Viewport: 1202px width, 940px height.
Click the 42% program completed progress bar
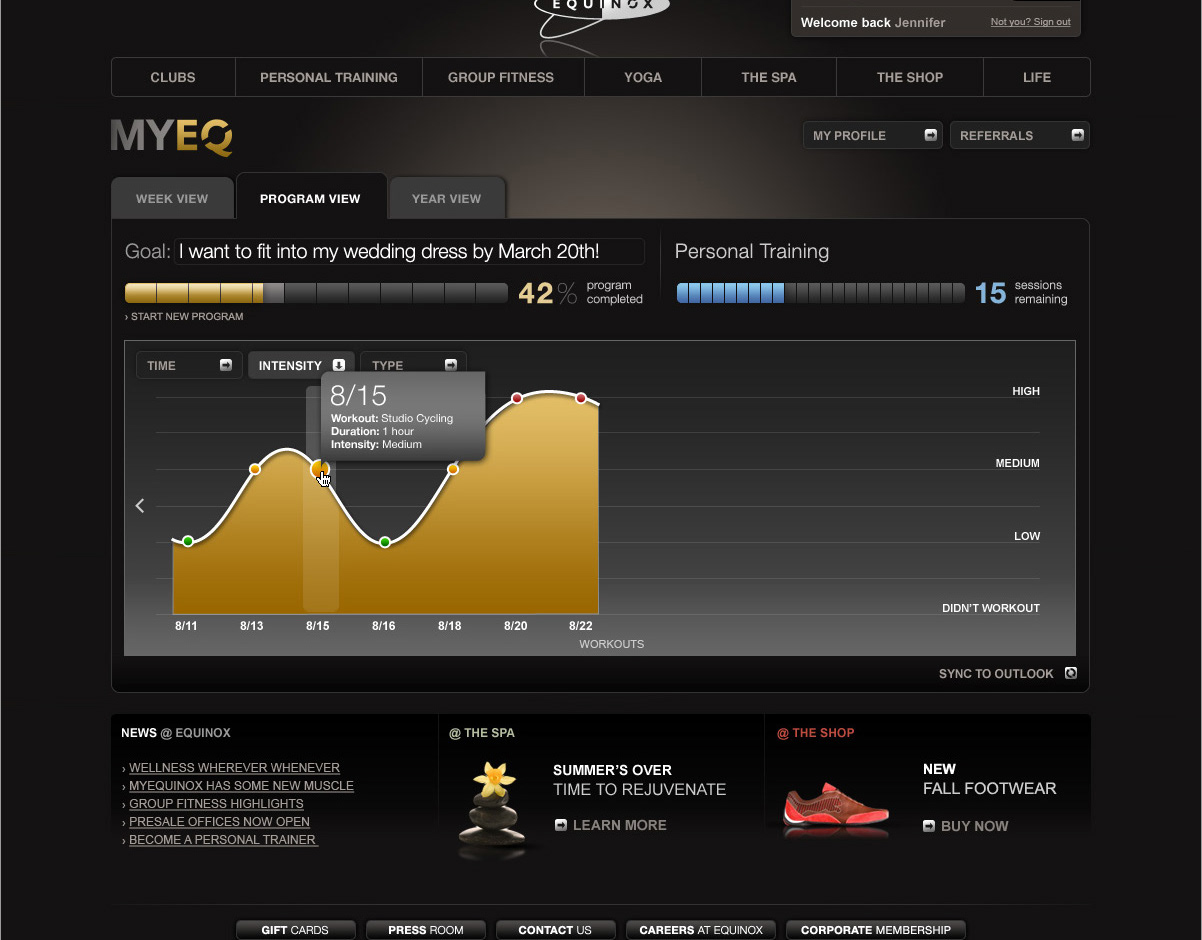(316, 293)
